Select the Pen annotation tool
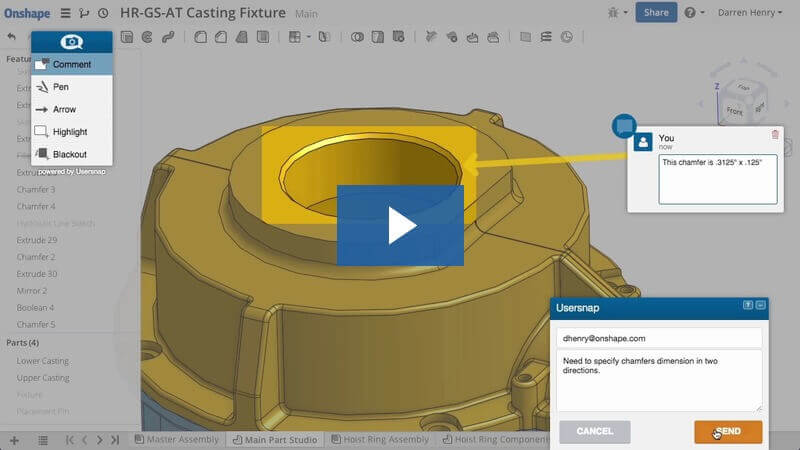Viewport: 800px width, 450px height. [x=72, y=87]
